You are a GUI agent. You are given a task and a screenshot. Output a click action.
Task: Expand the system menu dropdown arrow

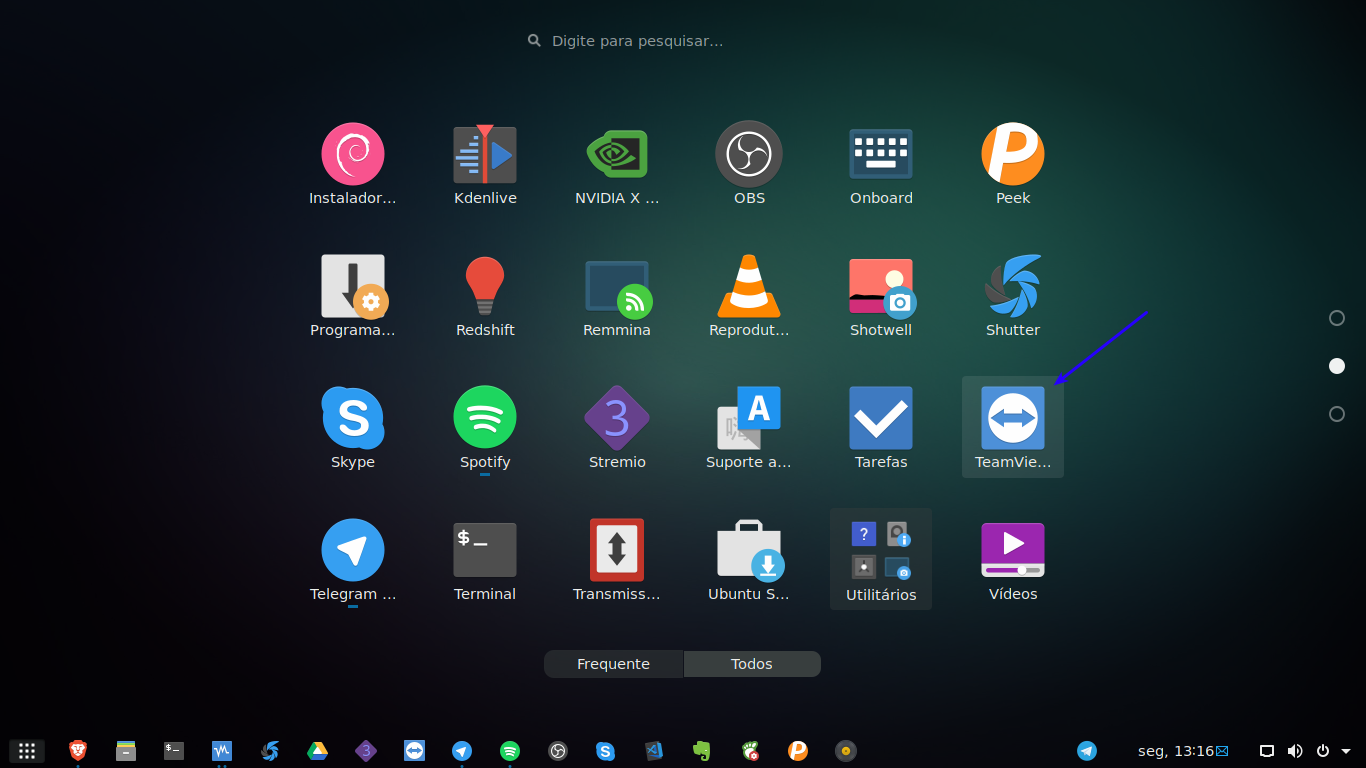point(1346,751)
